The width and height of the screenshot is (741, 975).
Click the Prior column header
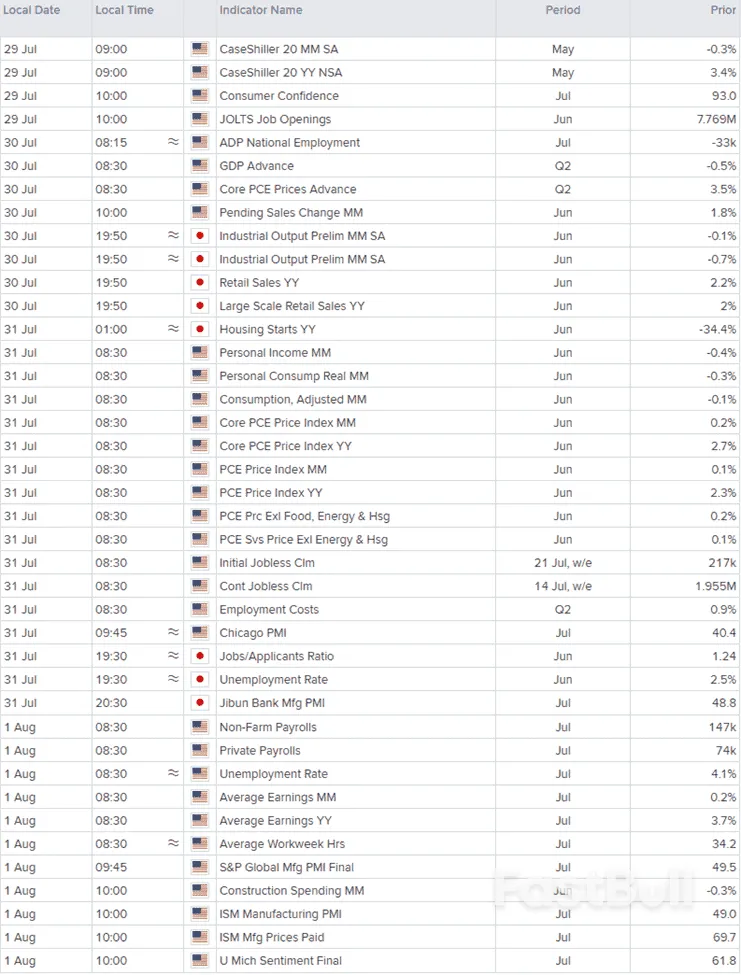point(722,10)
